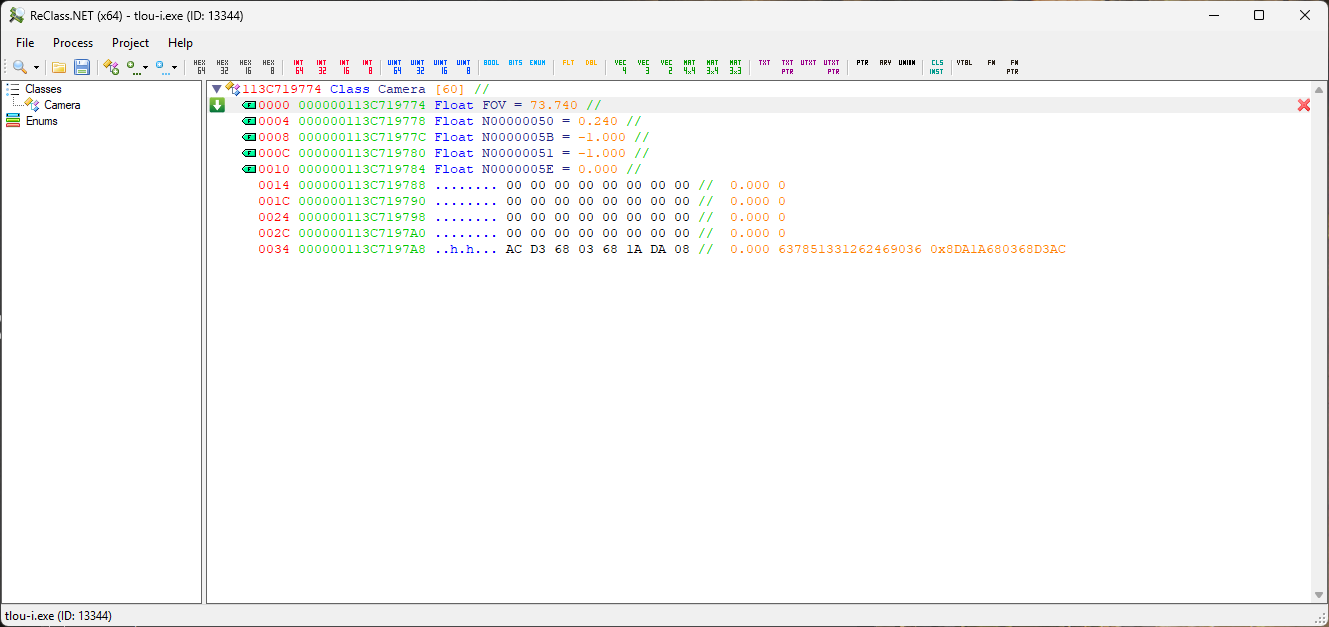
Task: Select the TXT PTR type button
Action: (788, 67)
